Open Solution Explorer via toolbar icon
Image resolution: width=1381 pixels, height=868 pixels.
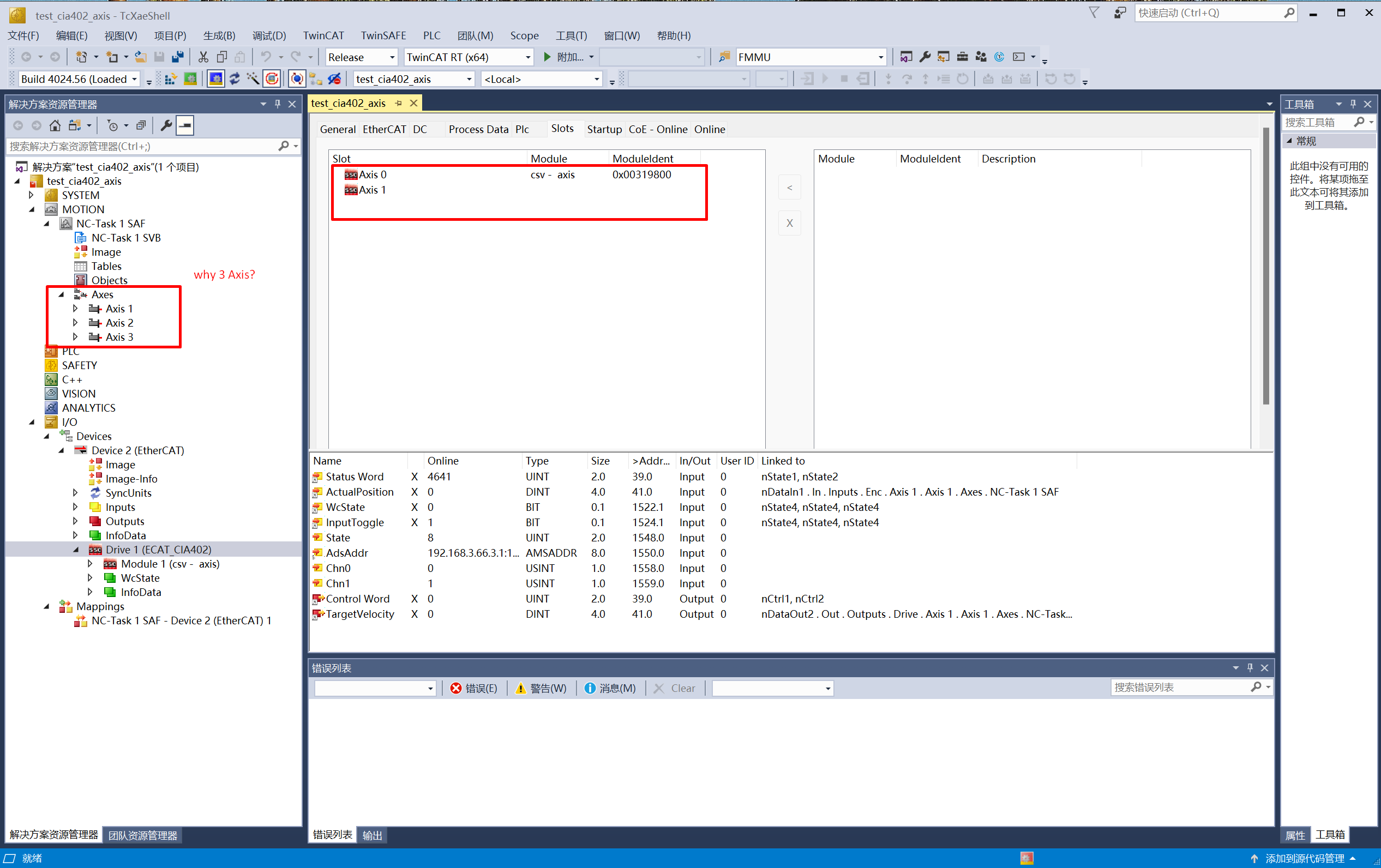point(906,57)
